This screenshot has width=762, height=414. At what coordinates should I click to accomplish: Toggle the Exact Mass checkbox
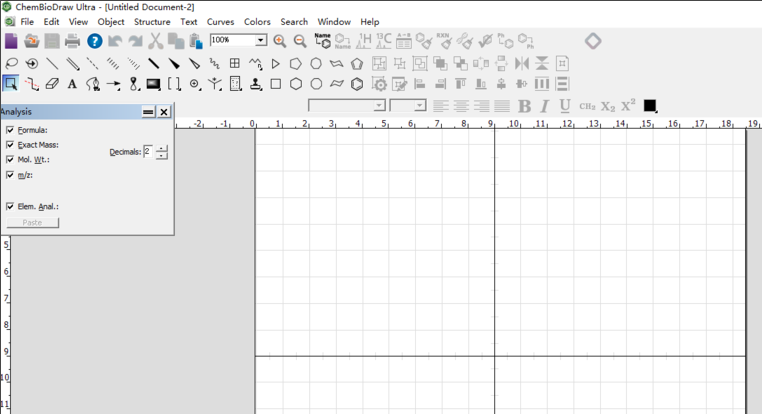click(10, 145)
